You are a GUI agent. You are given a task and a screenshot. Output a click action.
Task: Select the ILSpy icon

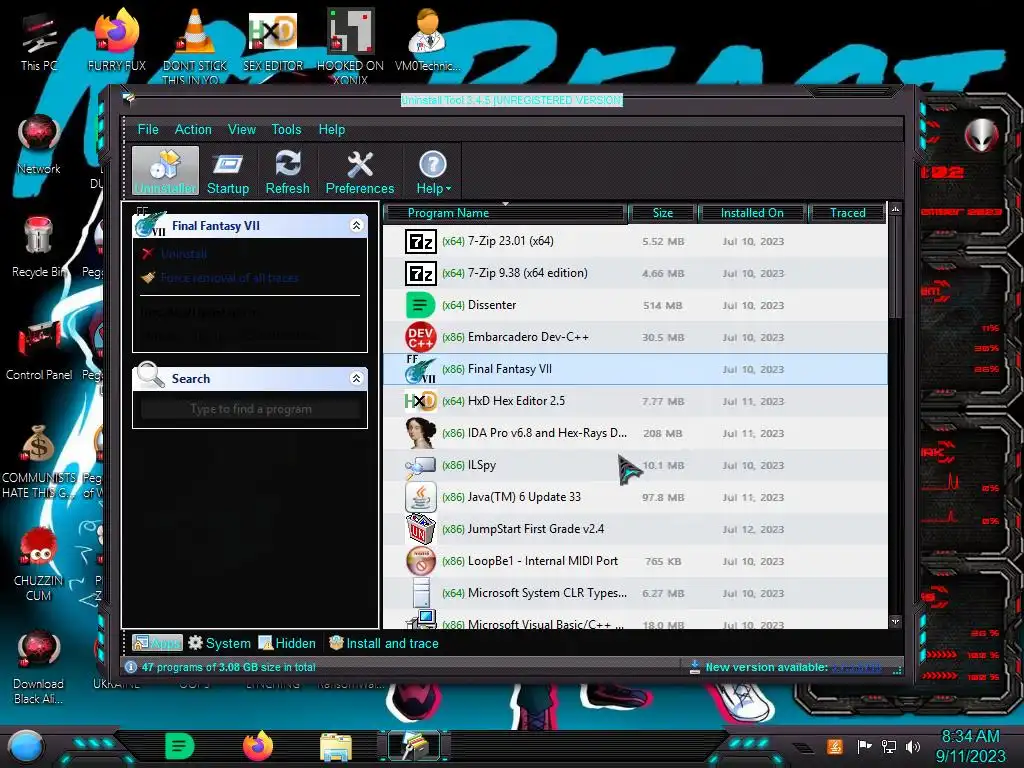click(x=421, y=465)
